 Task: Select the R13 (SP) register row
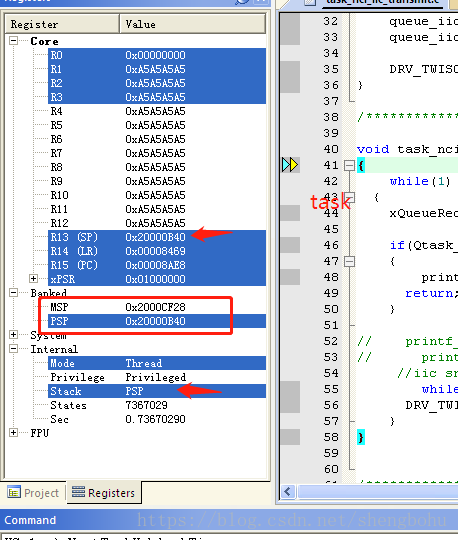[x=157, y=237]
